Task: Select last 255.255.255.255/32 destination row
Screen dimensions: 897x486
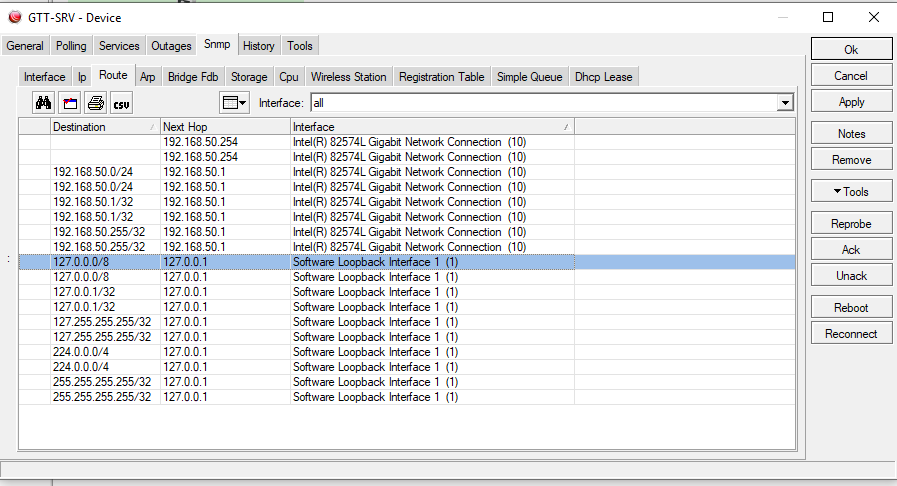Action: point(407,397)
